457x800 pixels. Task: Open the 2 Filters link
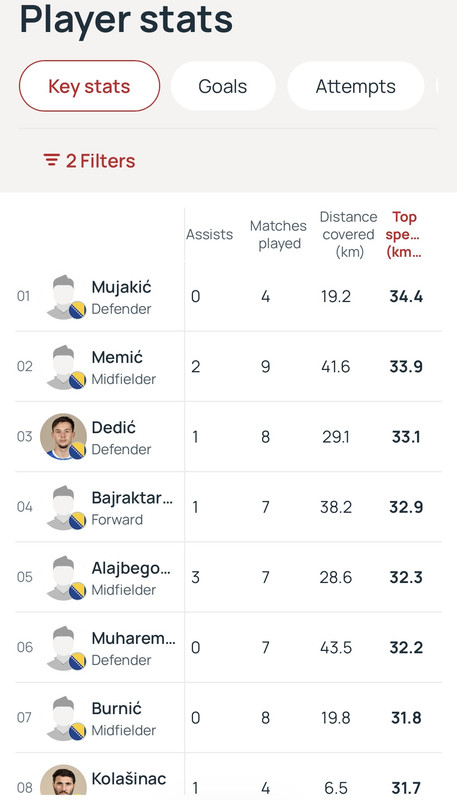(89, 161)
